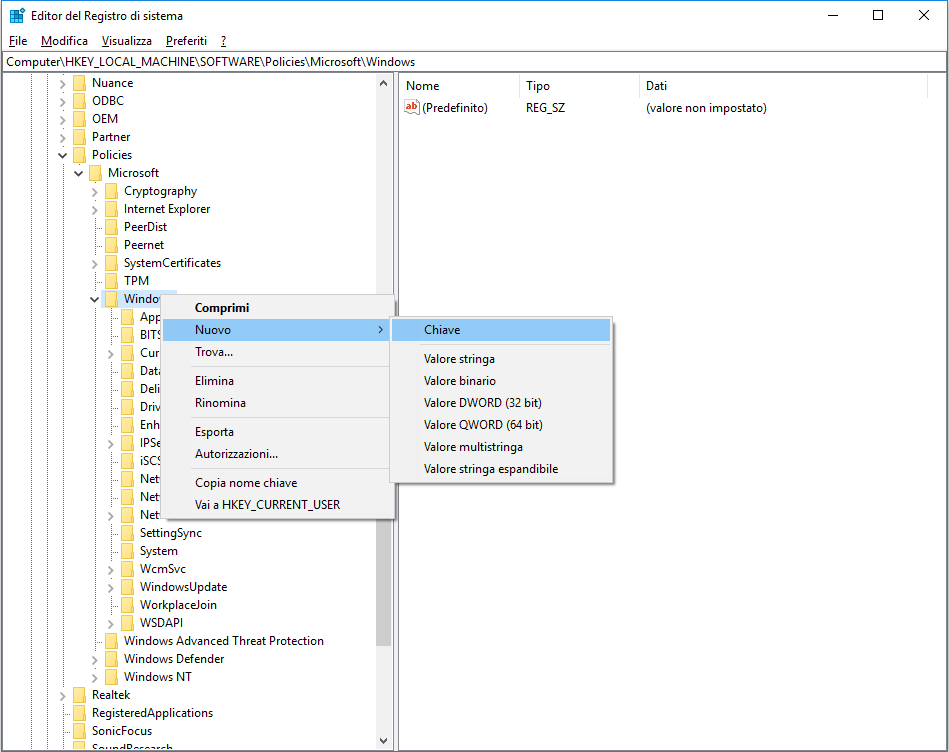Open the Modifica menu
949x752 pixels.
click(64, 41)
